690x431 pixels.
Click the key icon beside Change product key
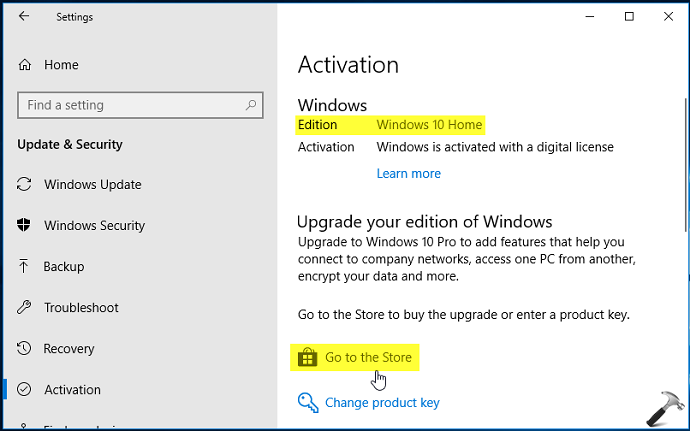click(308, 402)
